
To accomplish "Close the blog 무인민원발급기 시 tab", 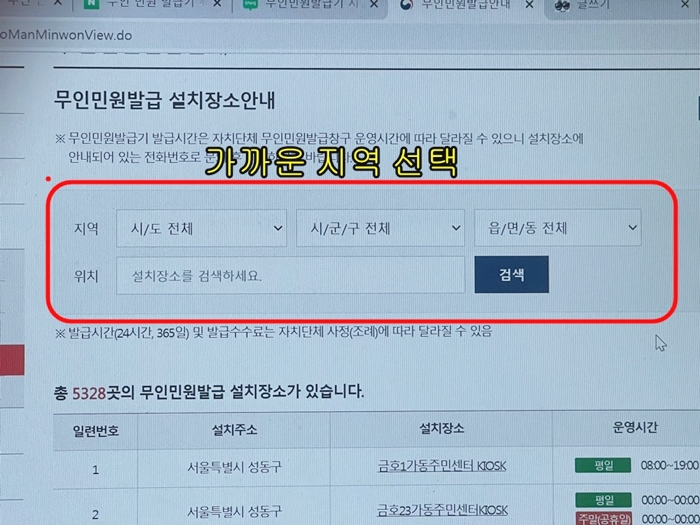I will pos(375,4).
